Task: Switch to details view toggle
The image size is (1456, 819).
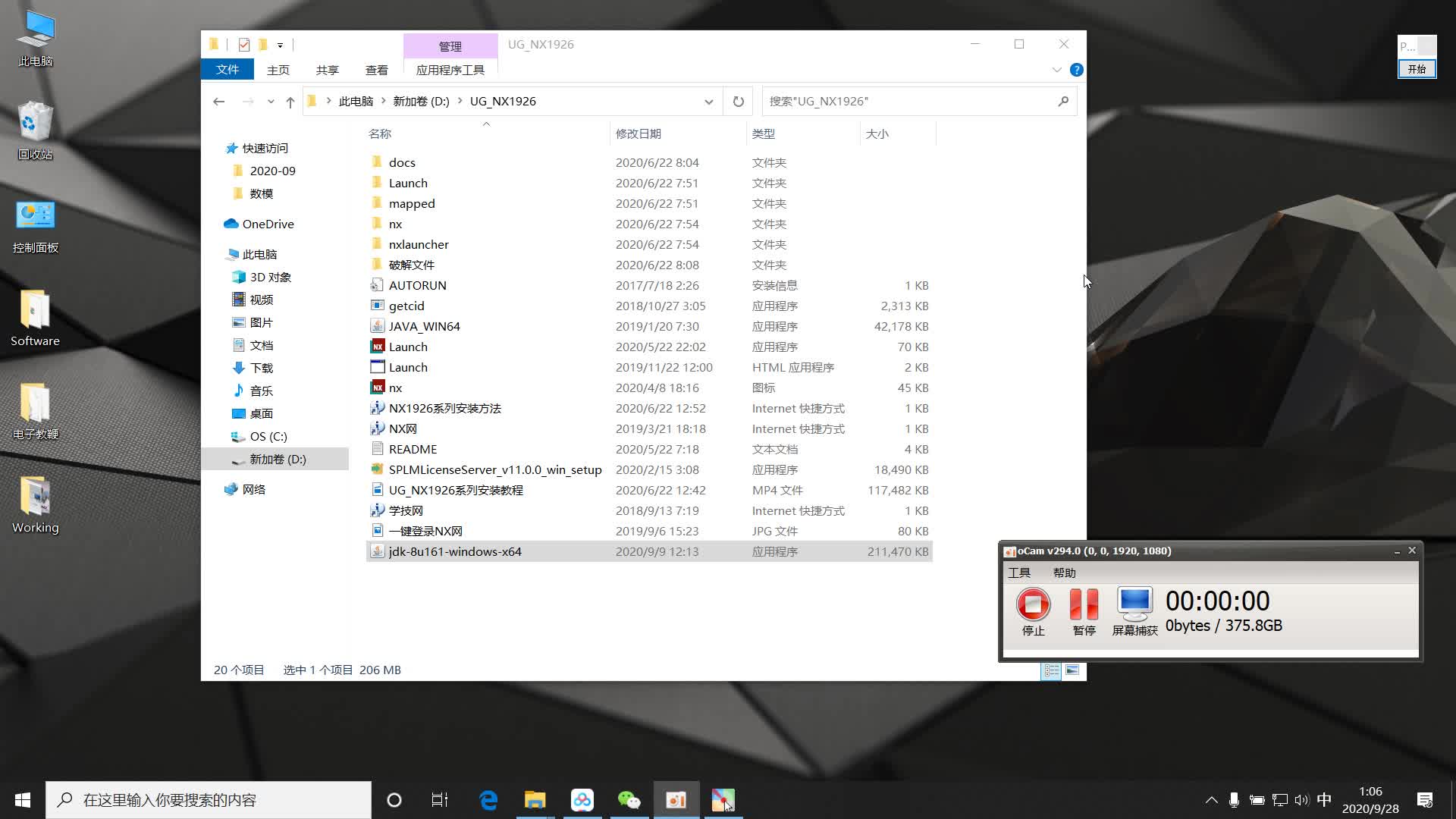Action: pyautogui.click(x=1051, y=670)
